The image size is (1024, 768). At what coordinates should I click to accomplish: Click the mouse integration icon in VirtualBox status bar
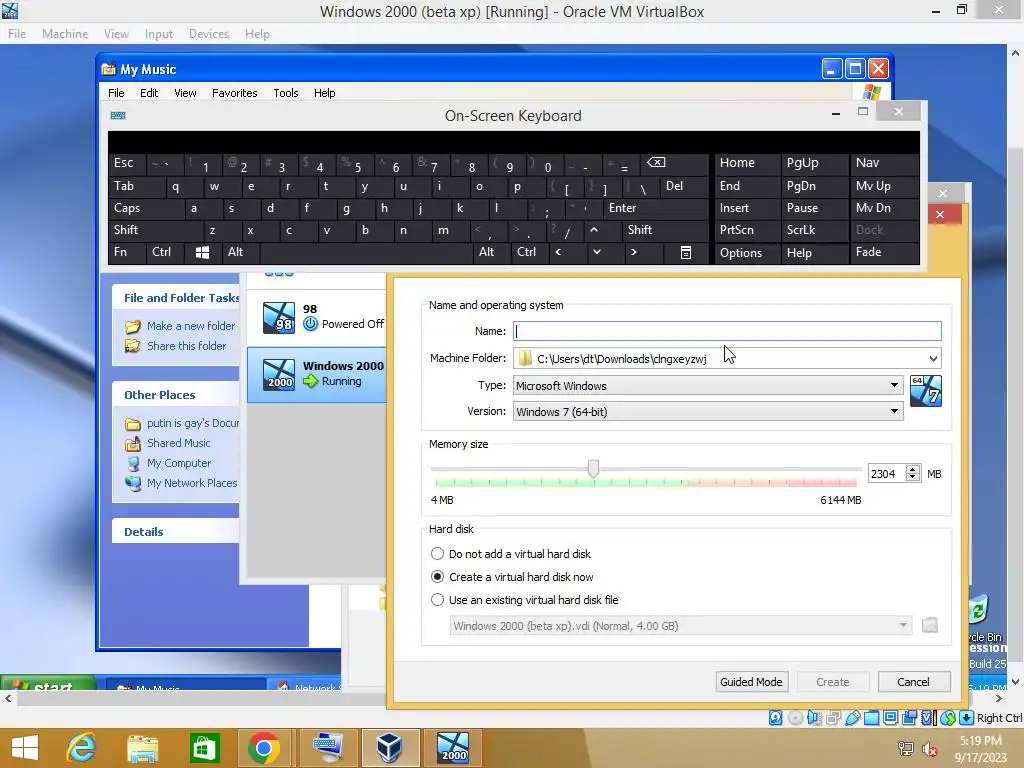[x=948, y=718]
